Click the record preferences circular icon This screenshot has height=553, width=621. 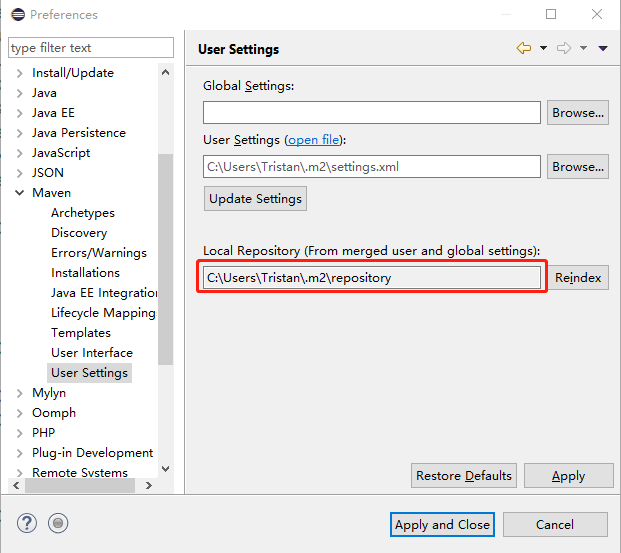pos(58,523)
